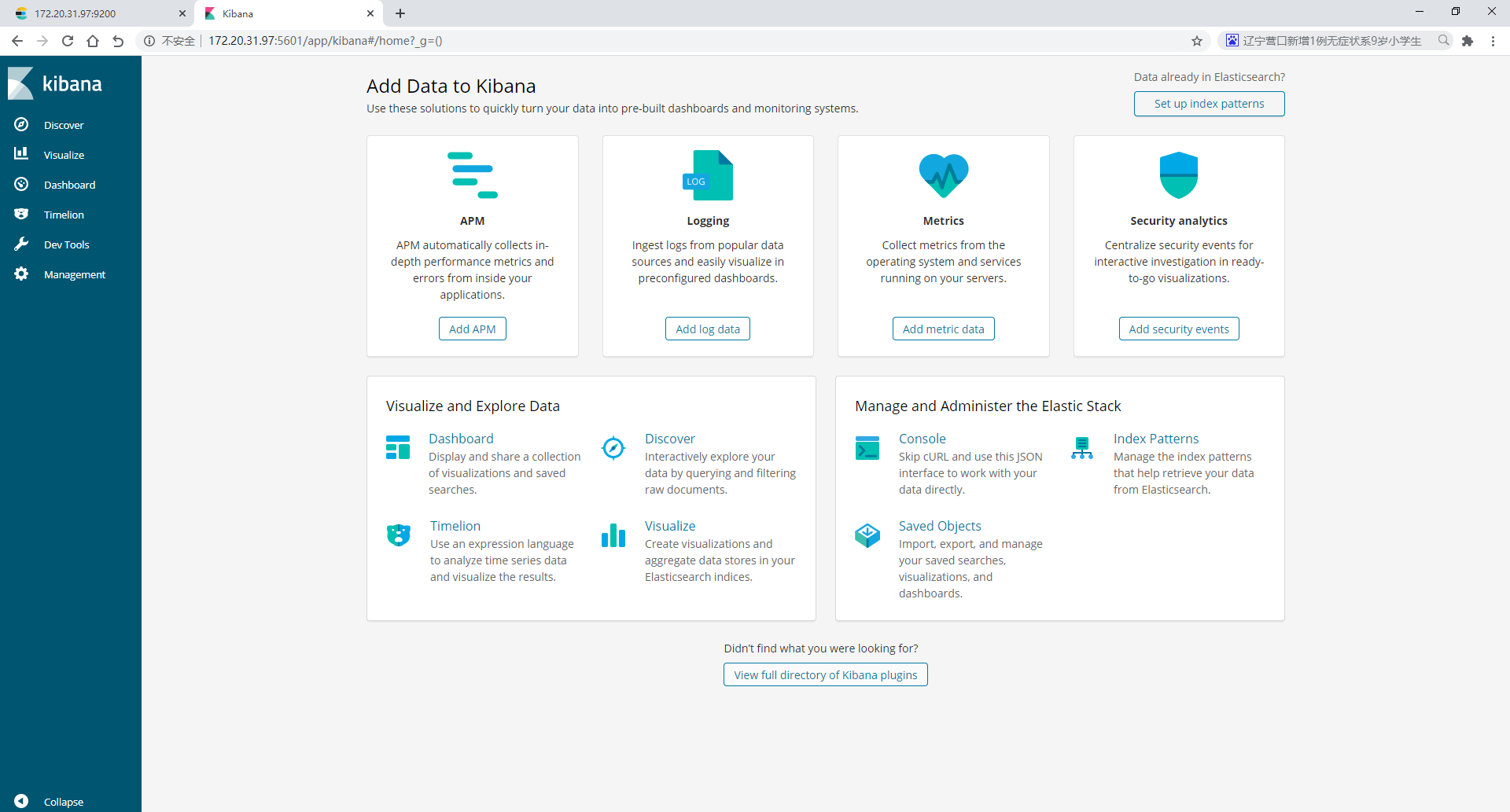Open the browser three-dot menu
1510x812 pixels.
[1493, 41]
